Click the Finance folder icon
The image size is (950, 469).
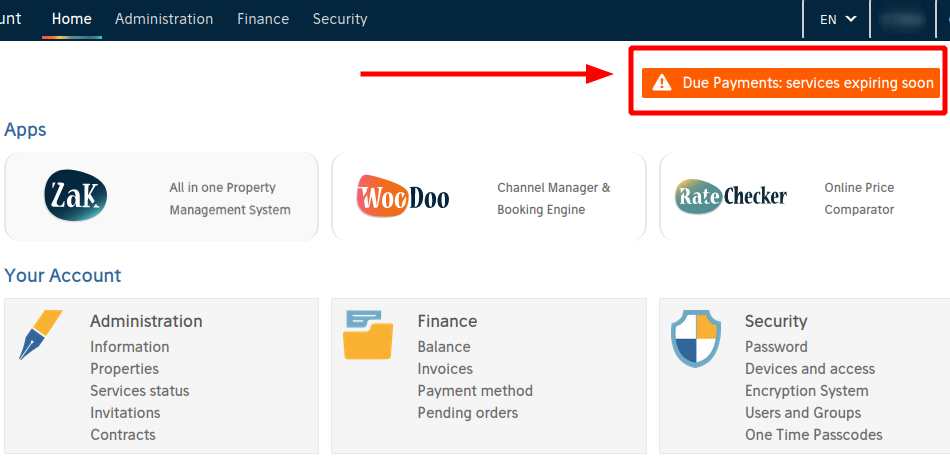[x=368, y=334]
